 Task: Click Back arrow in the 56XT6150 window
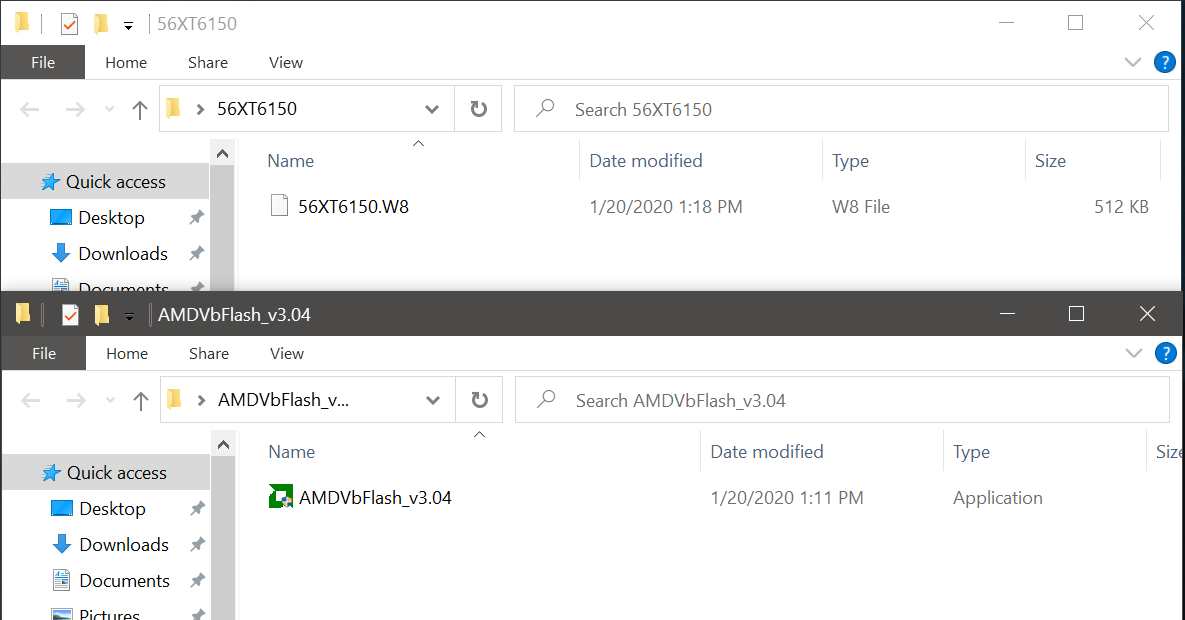tap(29, 110)
